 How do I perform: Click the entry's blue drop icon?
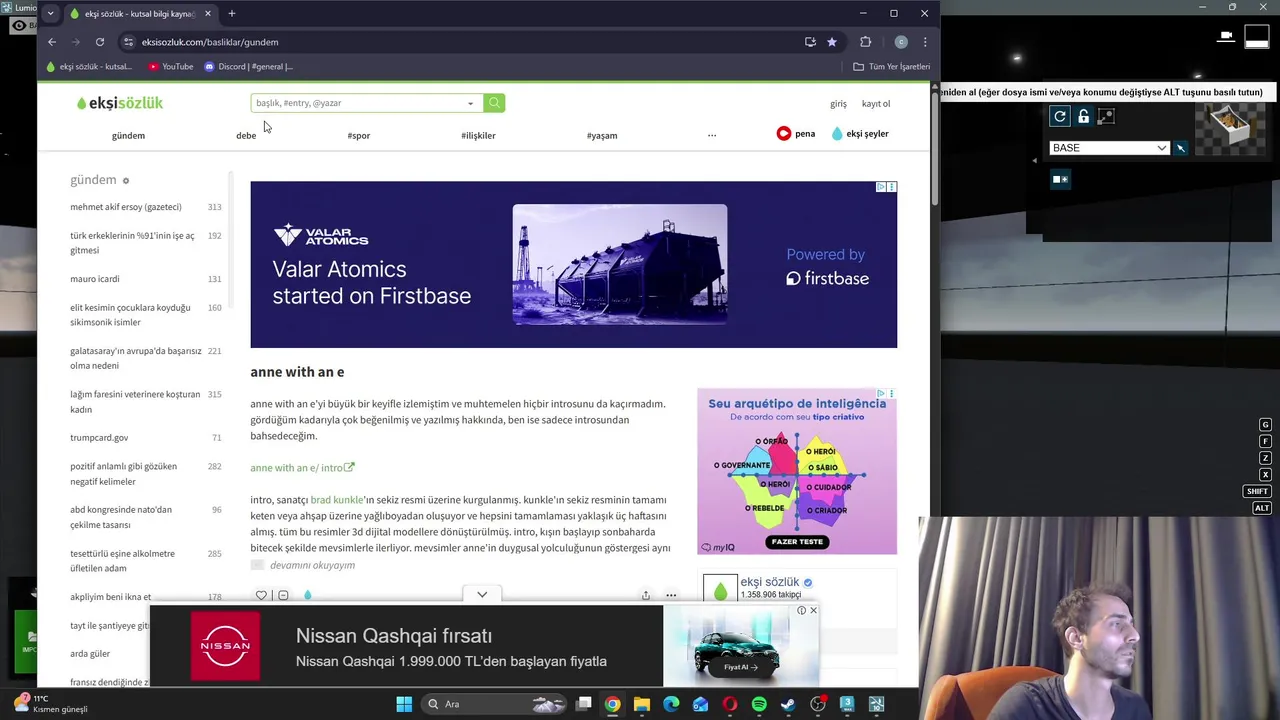tap(307, 596)
